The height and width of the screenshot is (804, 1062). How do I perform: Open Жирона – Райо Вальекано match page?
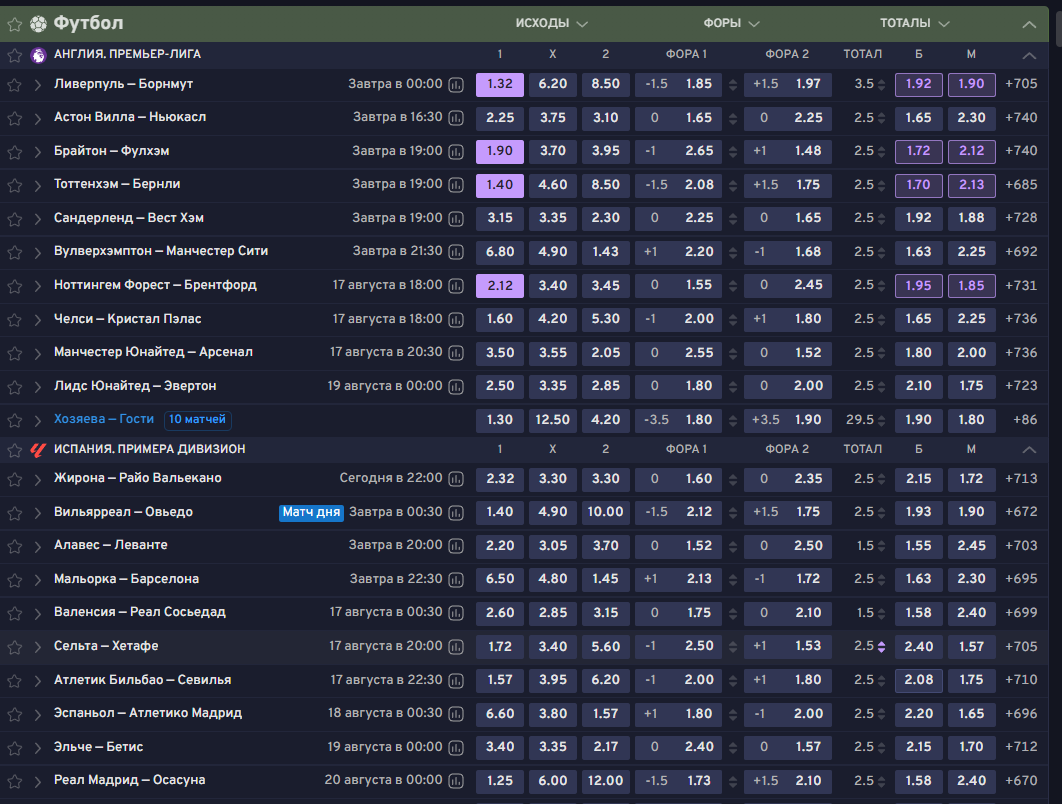[x=137, y=478]
